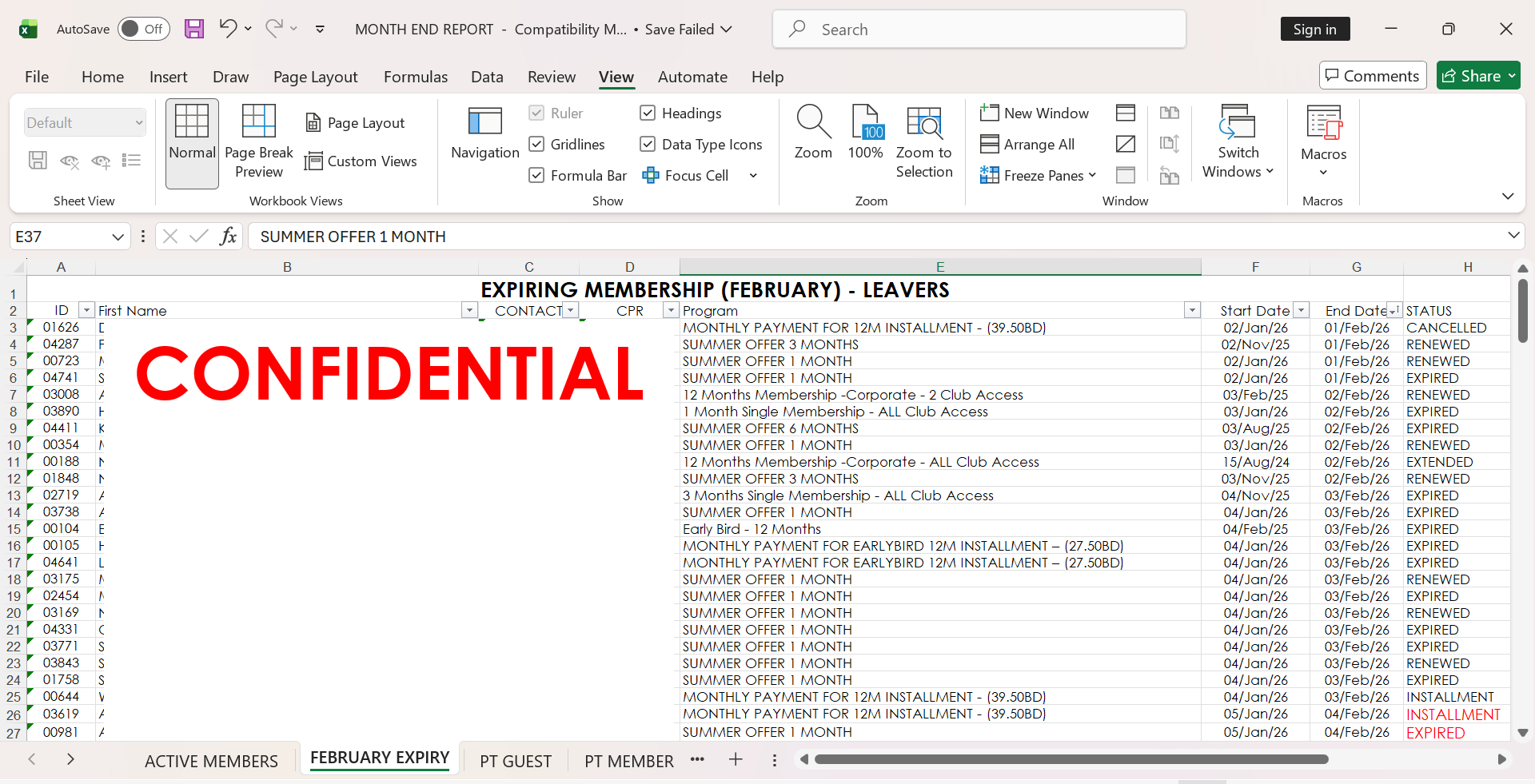Open Custom Views dialog
Image resolution: width=1535 pixels, height=784 pixels.
pyautogui.click(x=361, y=161)
